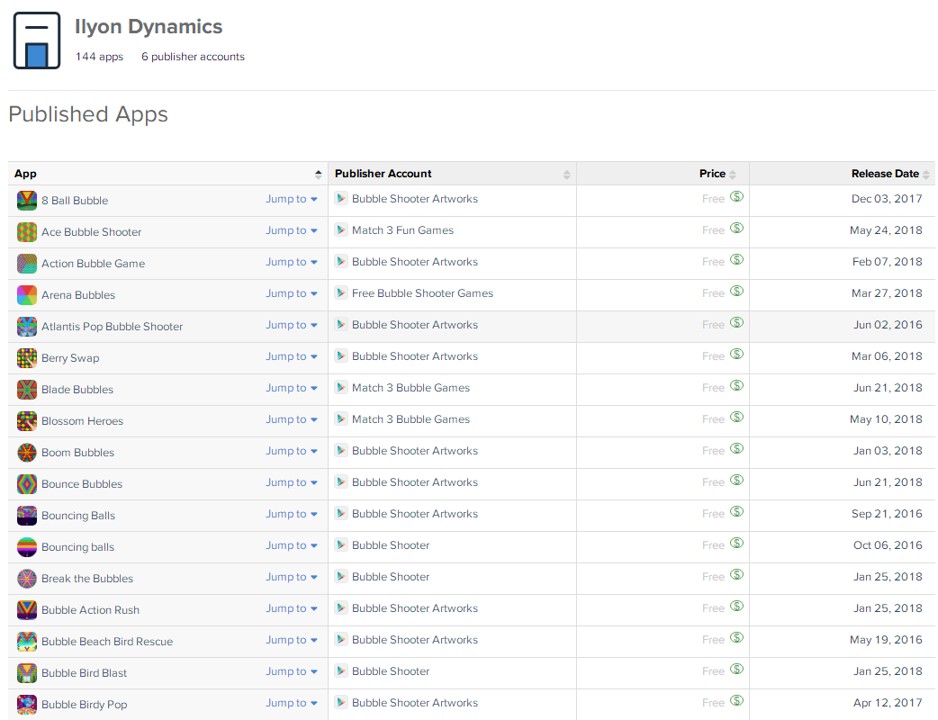Click the Blossom Heroes app icon
Image resolution: width=938 pixels, height=720 pixels.
point(27,421)
